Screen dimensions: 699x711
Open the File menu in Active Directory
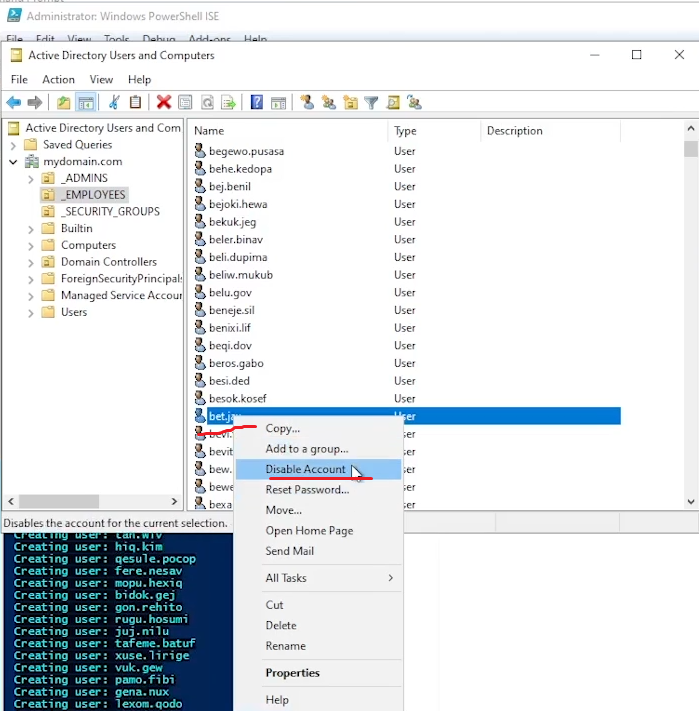[x=19, y=79]
